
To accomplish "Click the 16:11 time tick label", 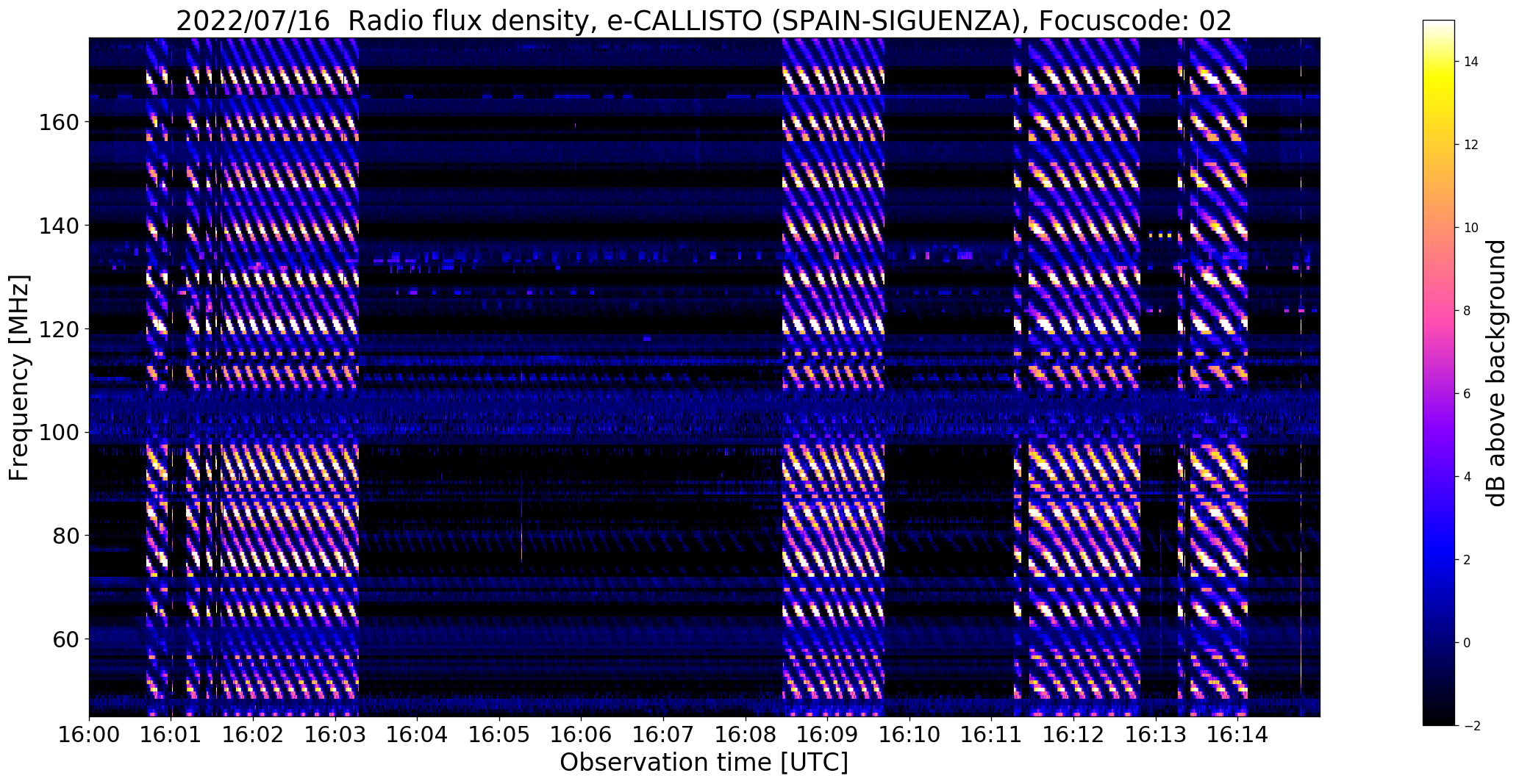I will [992, 733].
